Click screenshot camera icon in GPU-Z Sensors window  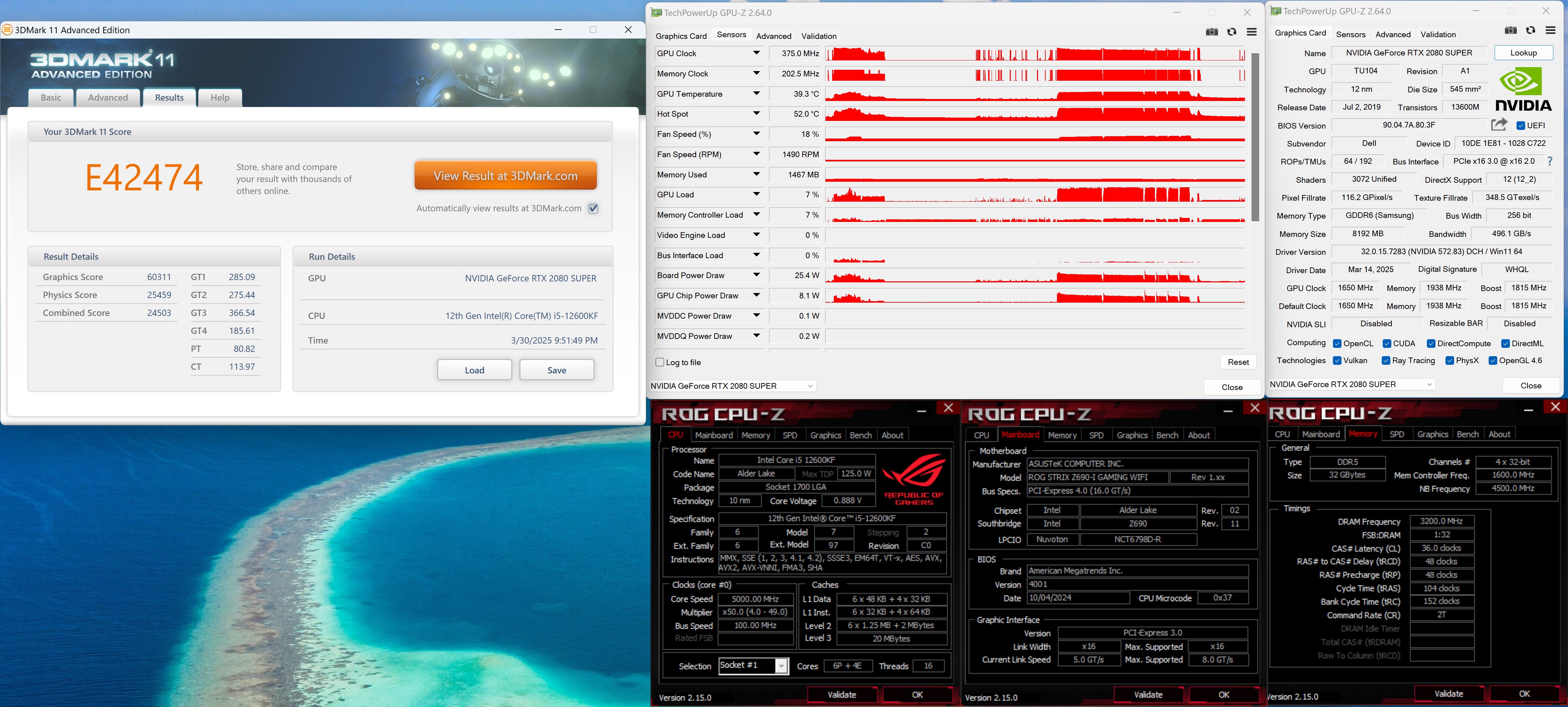point(1211,32)
